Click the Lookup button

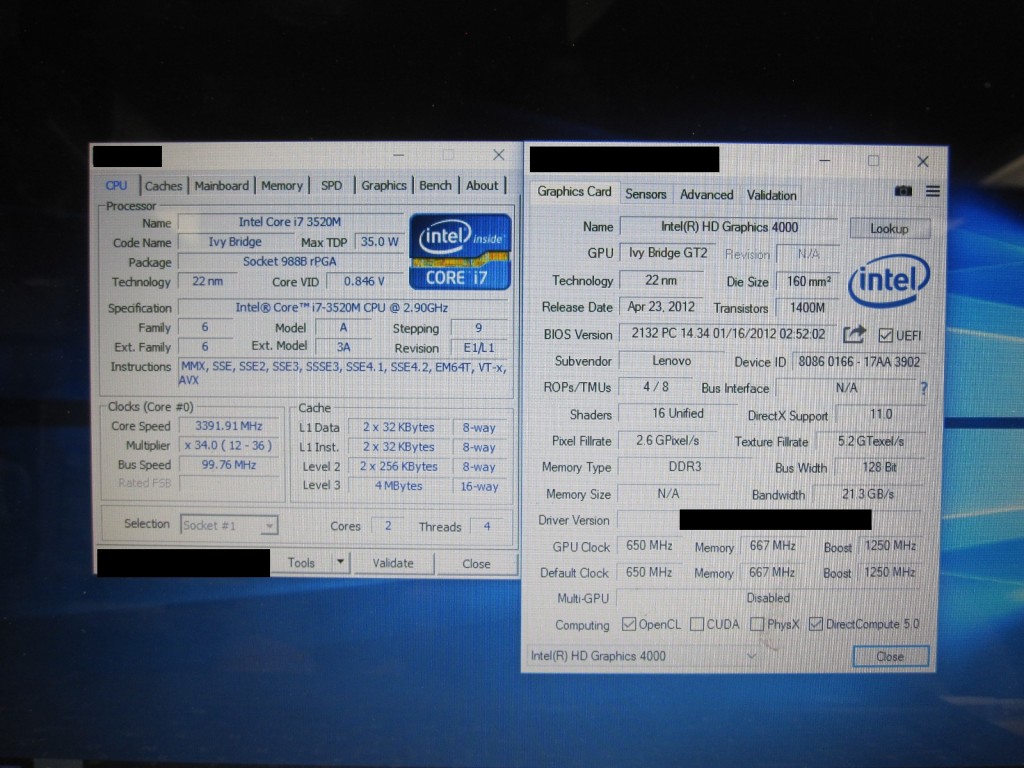[889, 229]
